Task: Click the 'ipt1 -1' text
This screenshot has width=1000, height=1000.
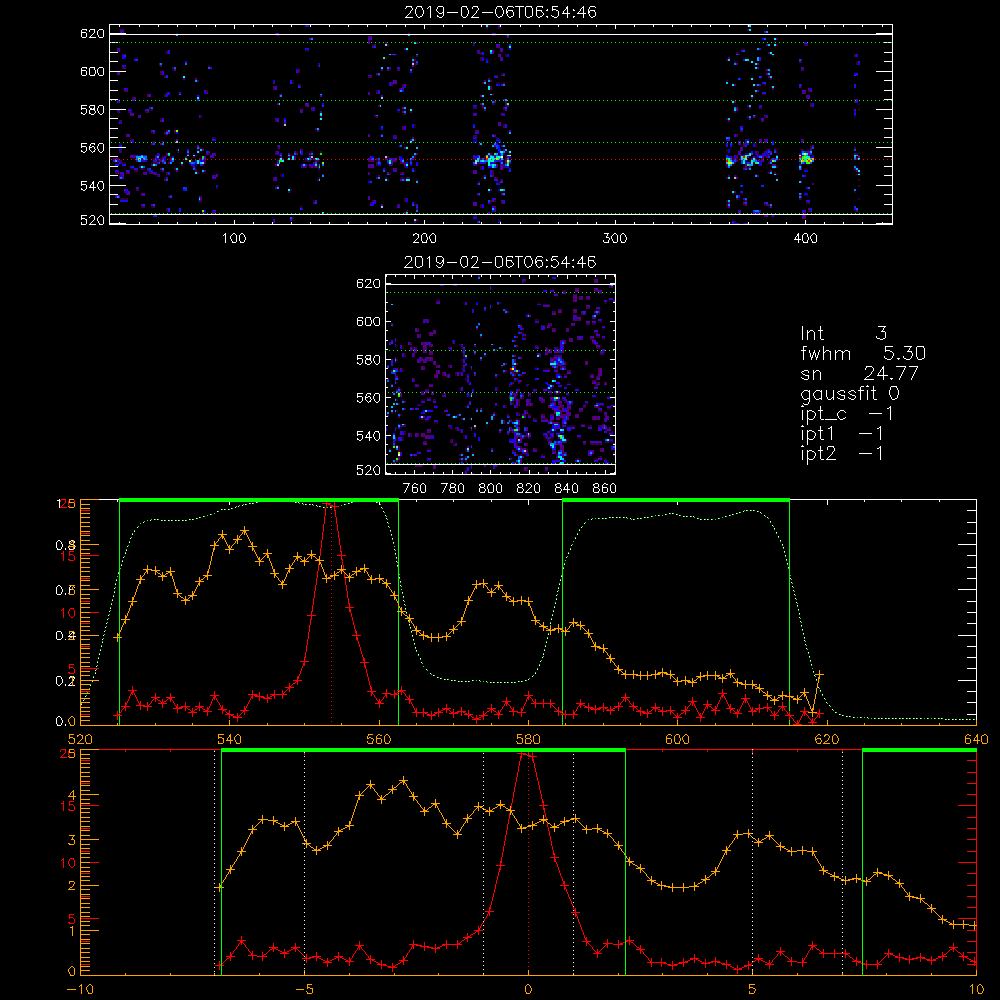Action: coord(842,434)
